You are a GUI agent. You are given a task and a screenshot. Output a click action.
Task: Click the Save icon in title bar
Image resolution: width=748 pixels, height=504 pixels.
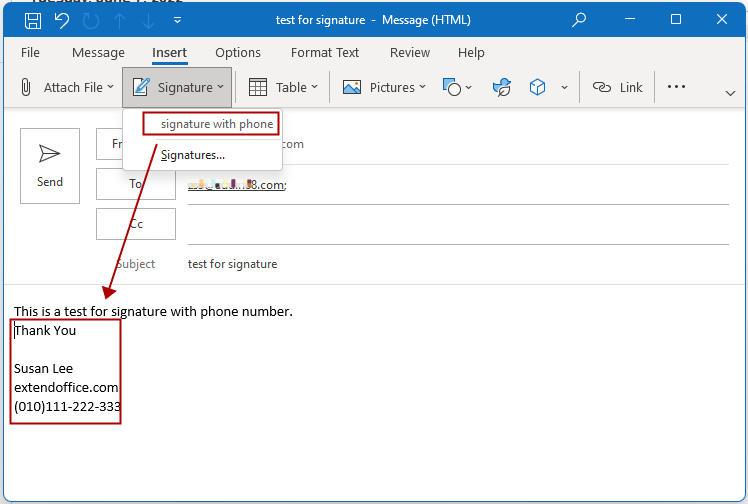pos(33,20)
